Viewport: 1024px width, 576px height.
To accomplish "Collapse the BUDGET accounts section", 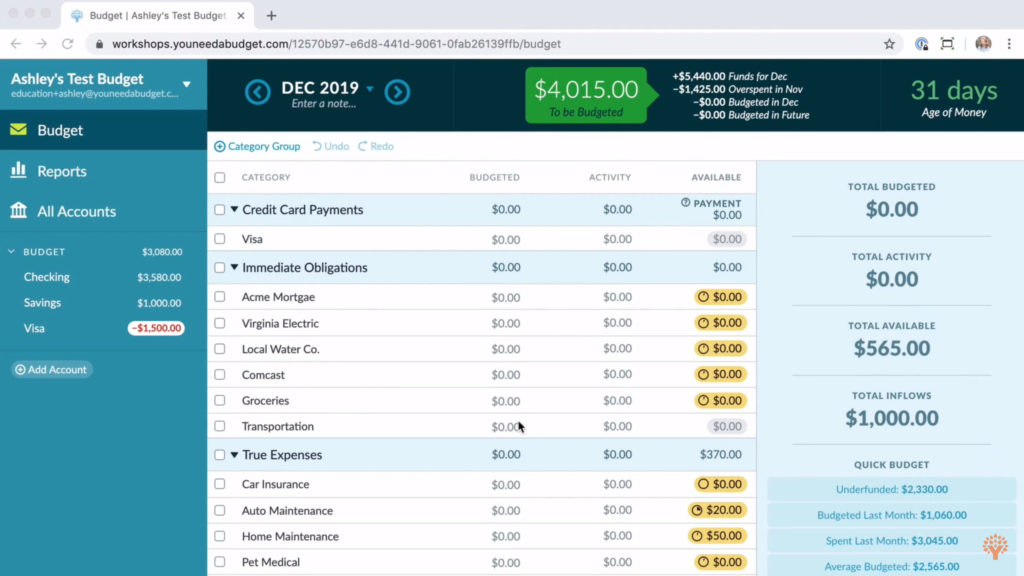I will (11, 251).
